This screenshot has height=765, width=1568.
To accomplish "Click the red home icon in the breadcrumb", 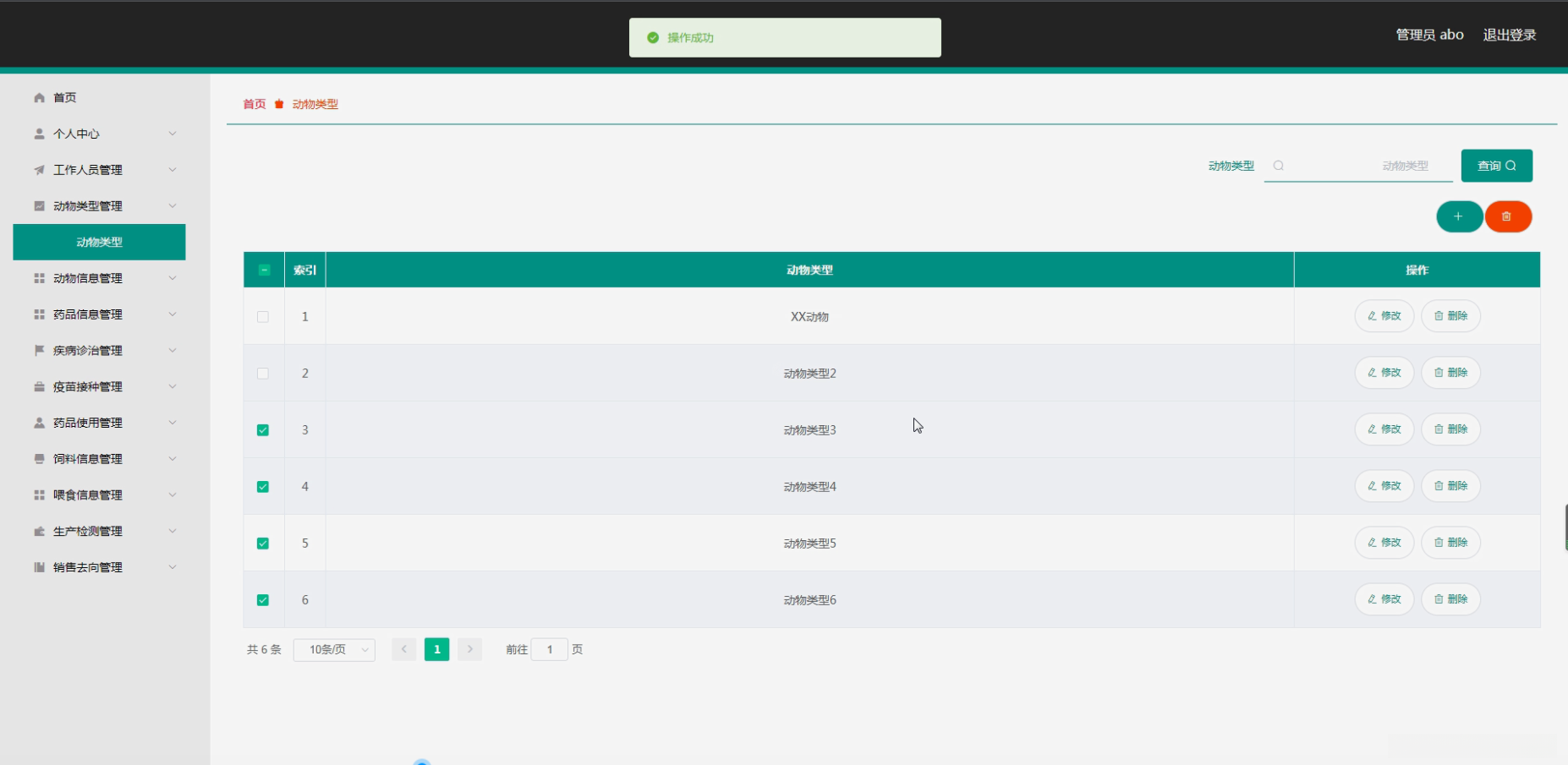I will coord(279,104).
